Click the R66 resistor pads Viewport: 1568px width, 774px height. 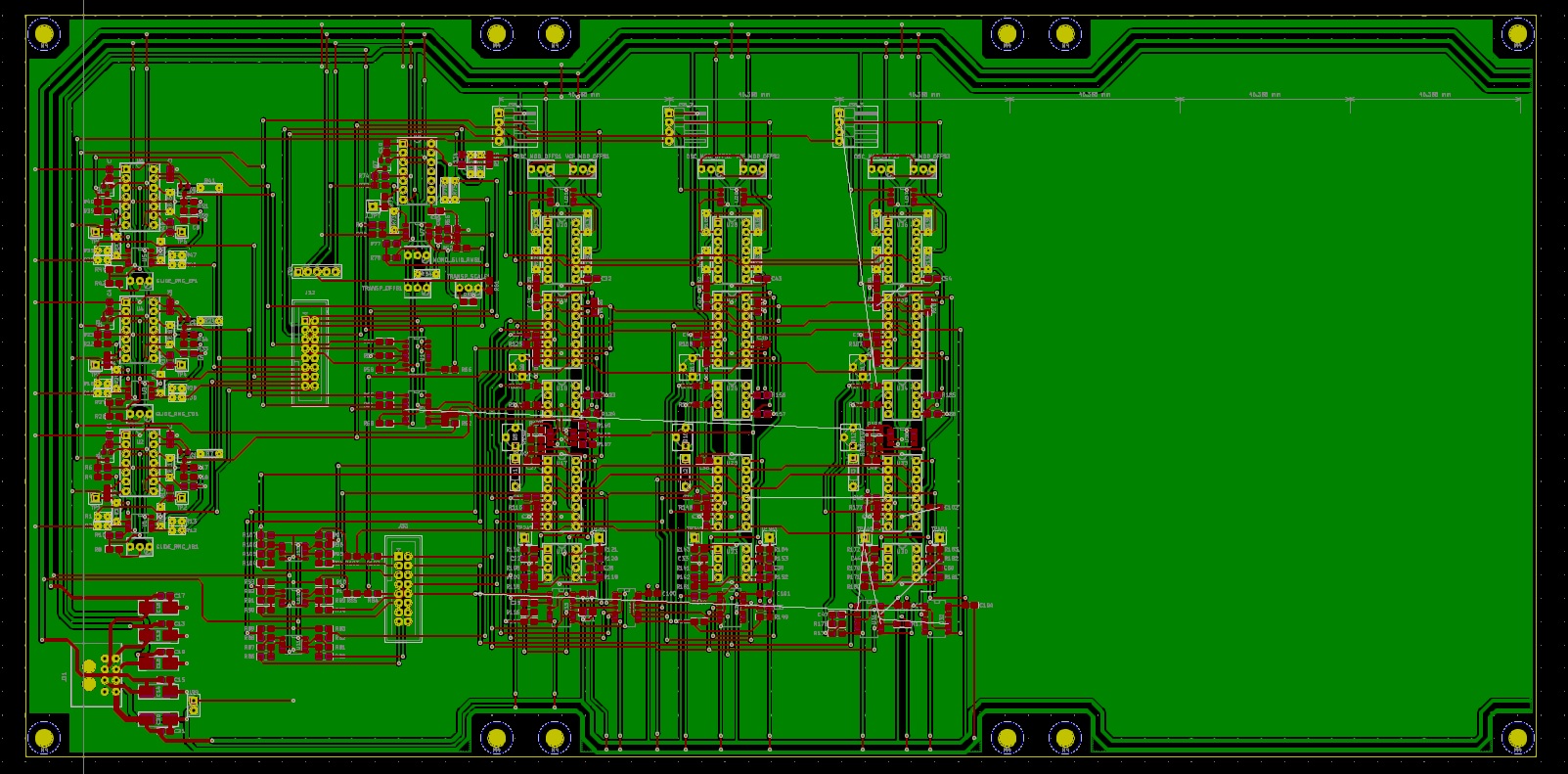click(x=450, y=369)
